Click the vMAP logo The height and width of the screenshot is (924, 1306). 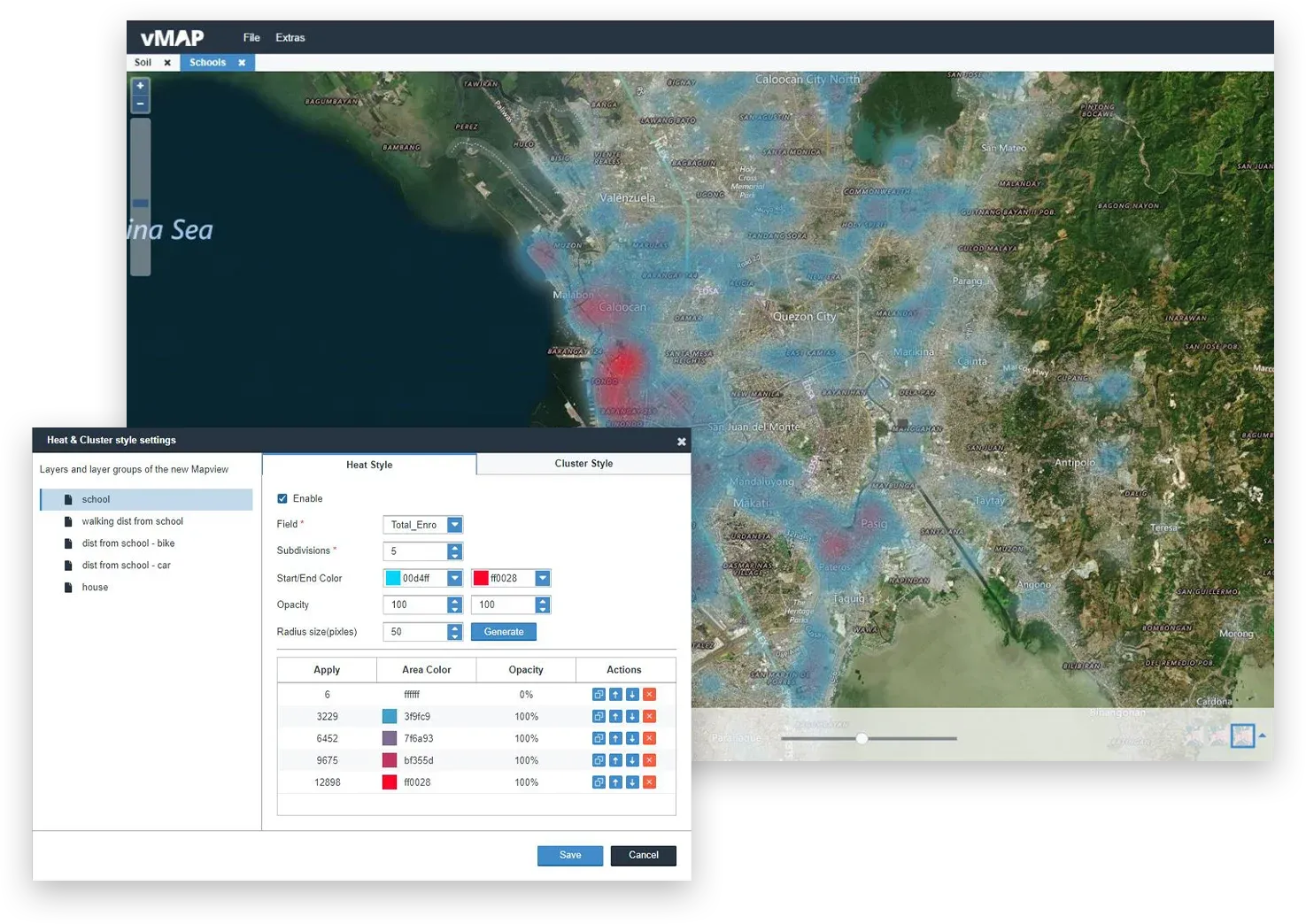pos(172,38)
